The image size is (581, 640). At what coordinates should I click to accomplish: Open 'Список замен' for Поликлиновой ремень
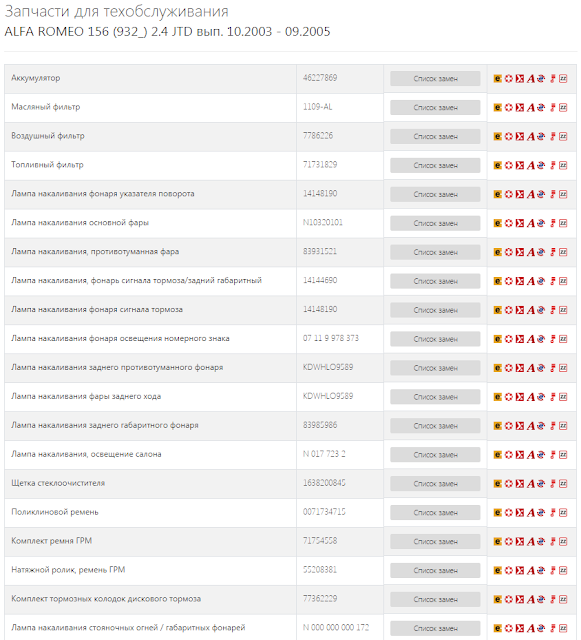pos(435,513)
